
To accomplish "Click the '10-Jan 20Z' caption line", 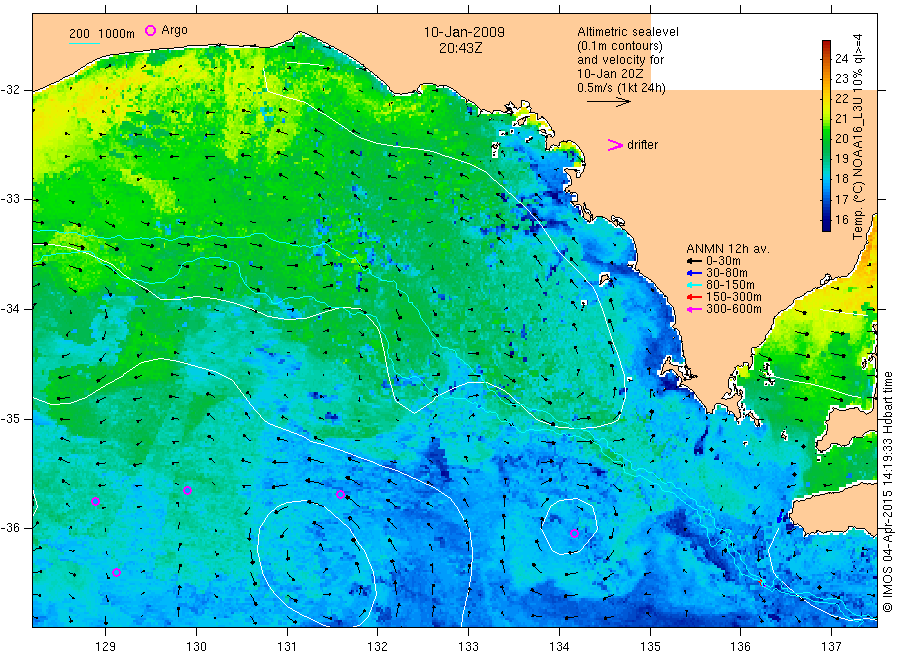I will point(610,74).
